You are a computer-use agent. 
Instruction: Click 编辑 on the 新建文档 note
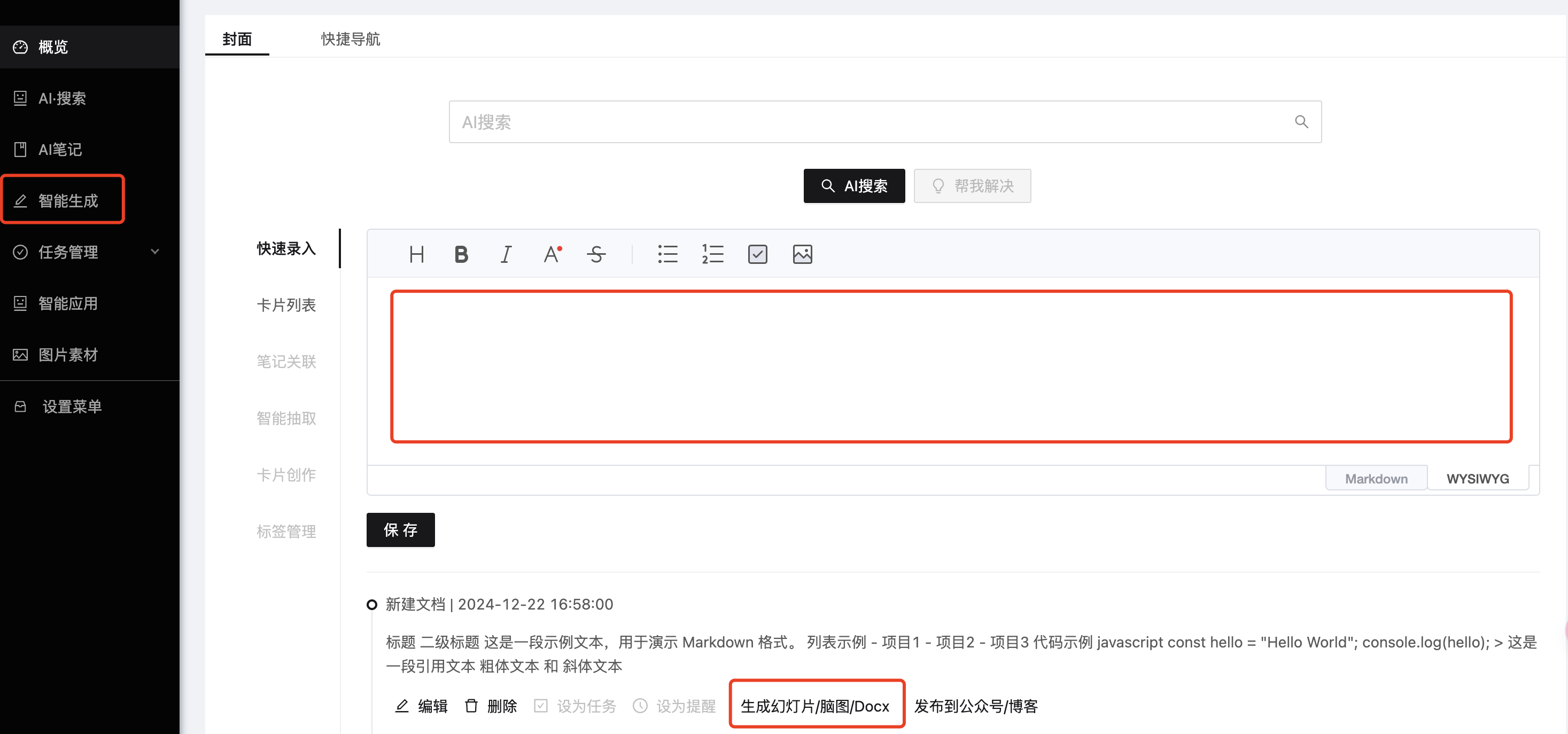pyautogui.click(x=421, y=706)
